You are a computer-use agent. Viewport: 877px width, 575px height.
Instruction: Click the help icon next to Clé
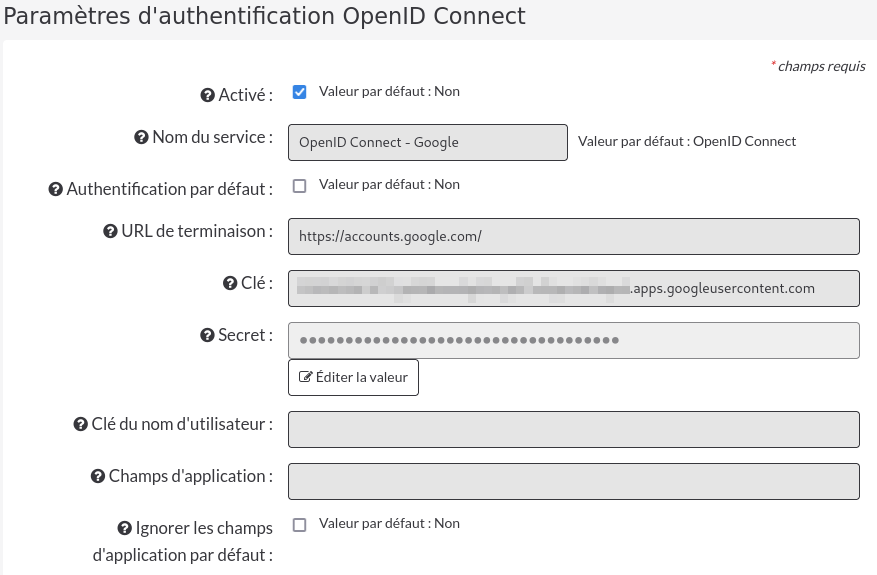230,284
